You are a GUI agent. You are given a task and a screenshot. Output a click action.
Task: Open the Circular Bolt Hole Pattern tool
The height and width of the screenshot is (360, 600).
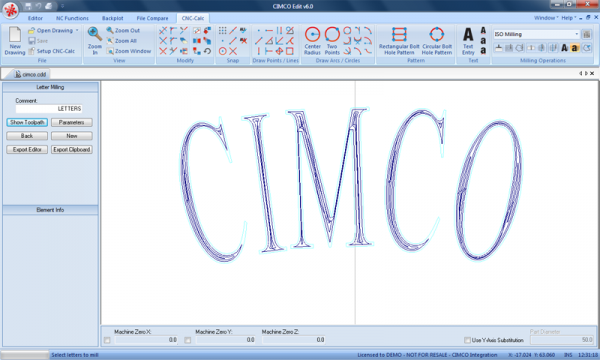(437, 34)
